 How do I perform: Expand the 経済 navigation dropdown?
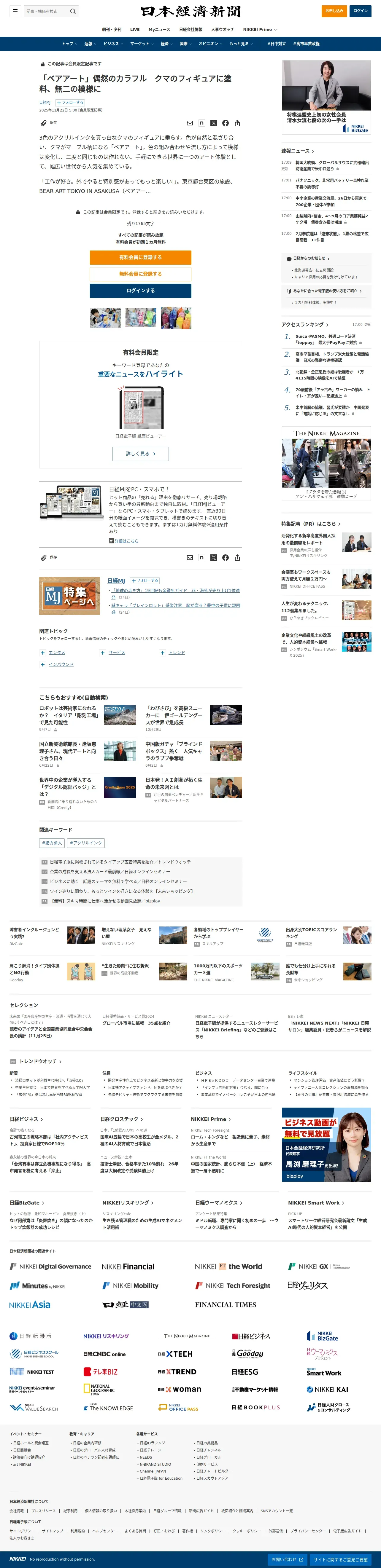167,44
